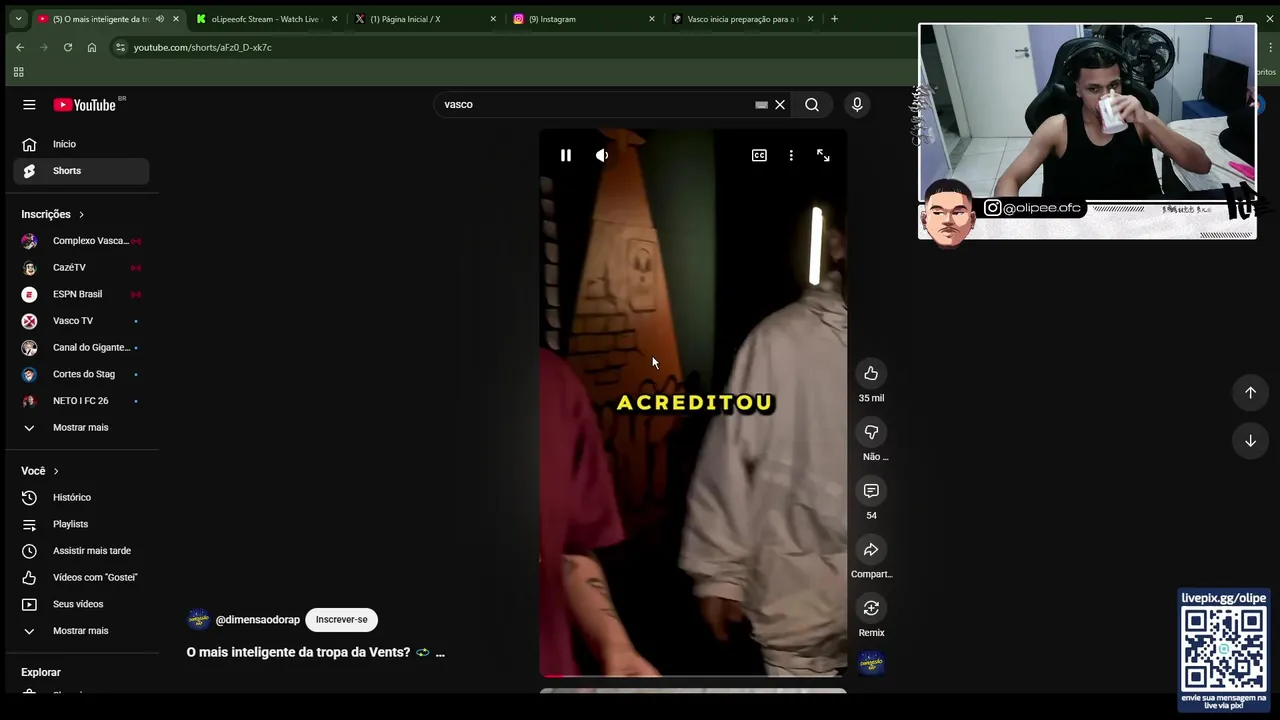Share the Short via Compartilhar
Image resolution: width=1280 pixels, height=720 pixels.
[871, 549]
